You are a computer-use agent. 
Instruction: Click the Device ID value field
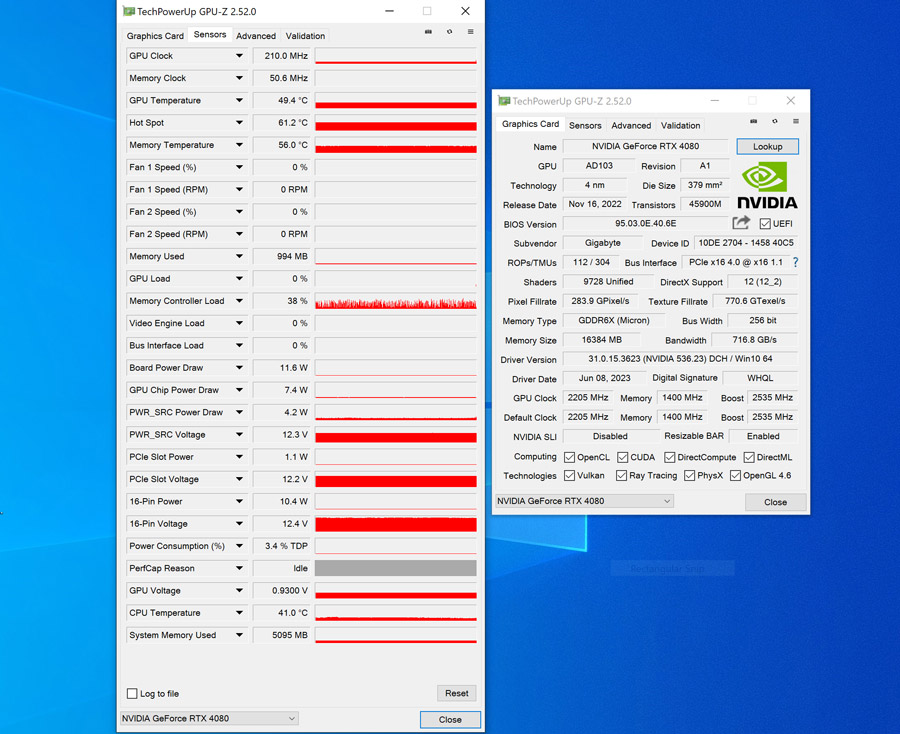click(x=746, y=243)
